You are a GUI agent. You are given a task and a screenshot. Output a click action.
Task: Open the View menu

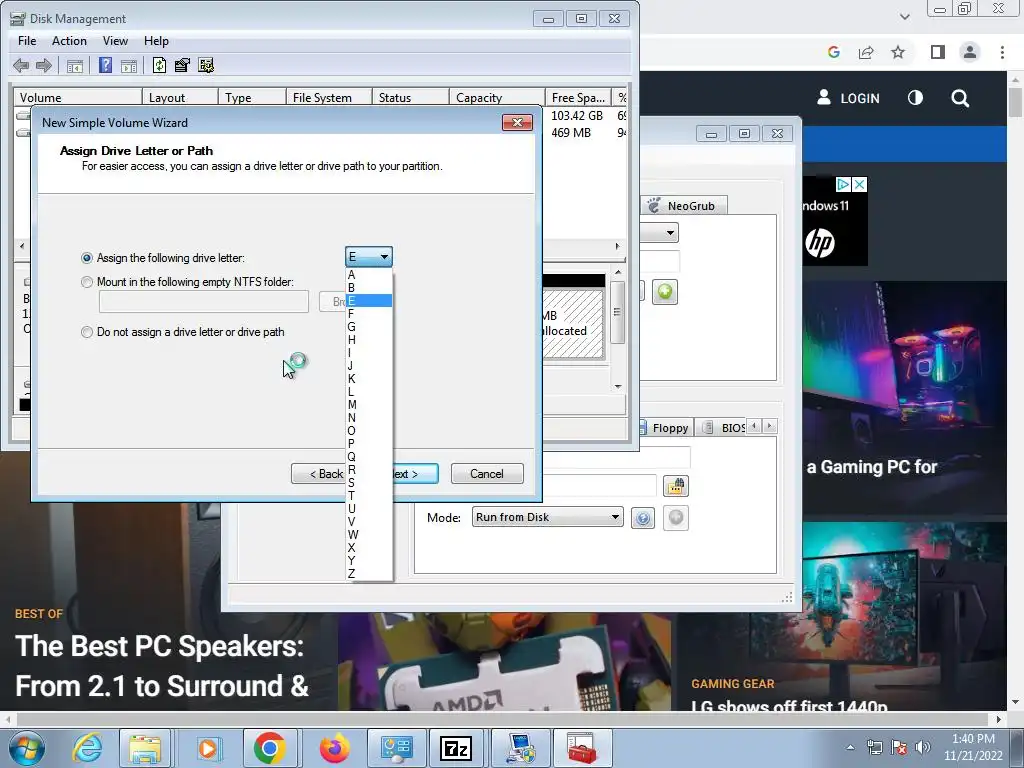(x=115, y=40)
